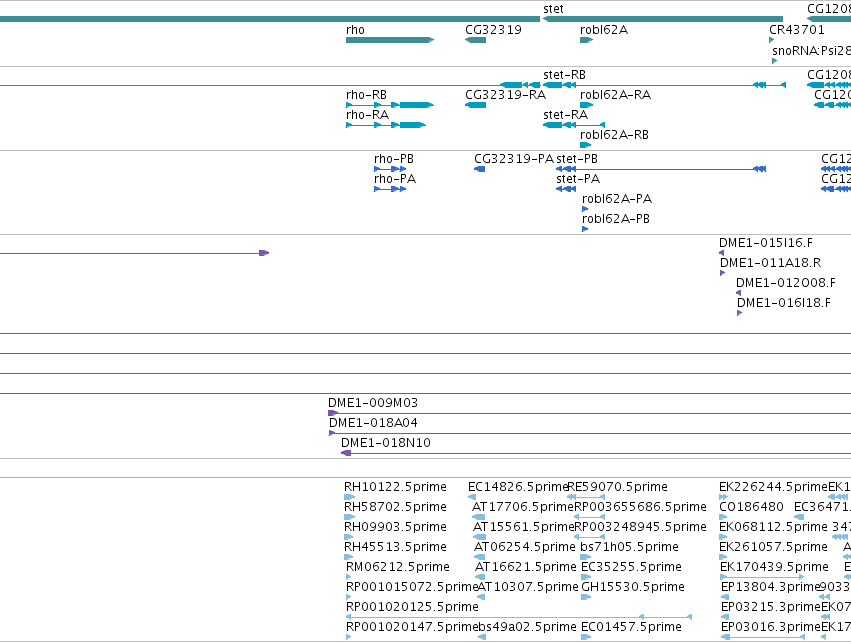Open the robl62A-RB transcript label
Viewport: 851px width, 642px height.
click(x=614, y=135)
